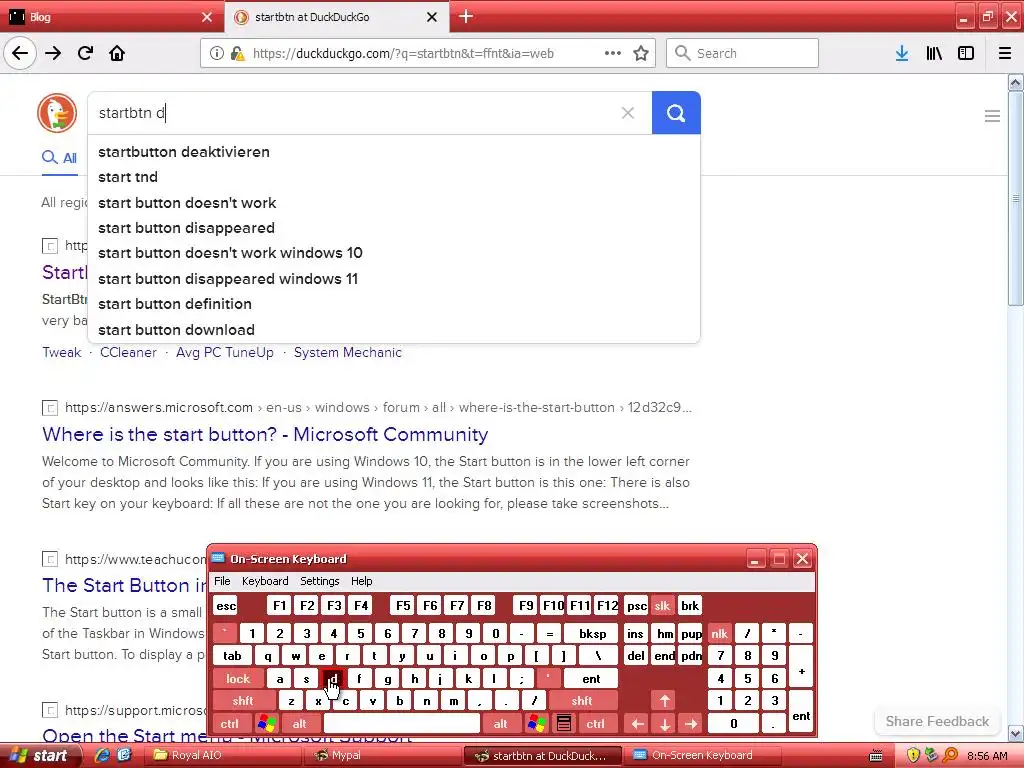This screenshot has height=768, width=1024.
Task: Open the Tweak link
Action: 62,353
